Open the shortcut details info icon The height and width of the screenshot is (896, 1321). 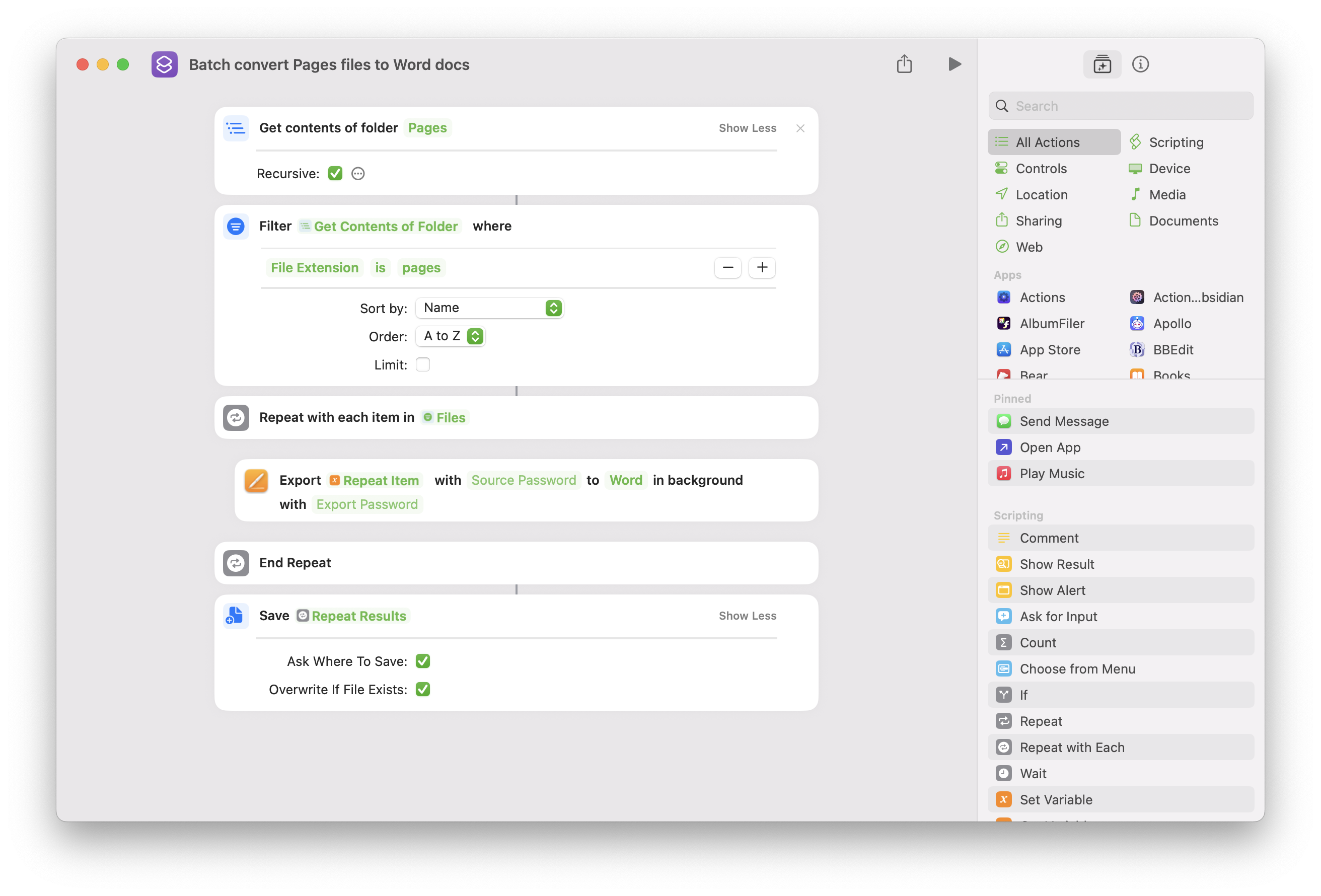pos(1140,64)
